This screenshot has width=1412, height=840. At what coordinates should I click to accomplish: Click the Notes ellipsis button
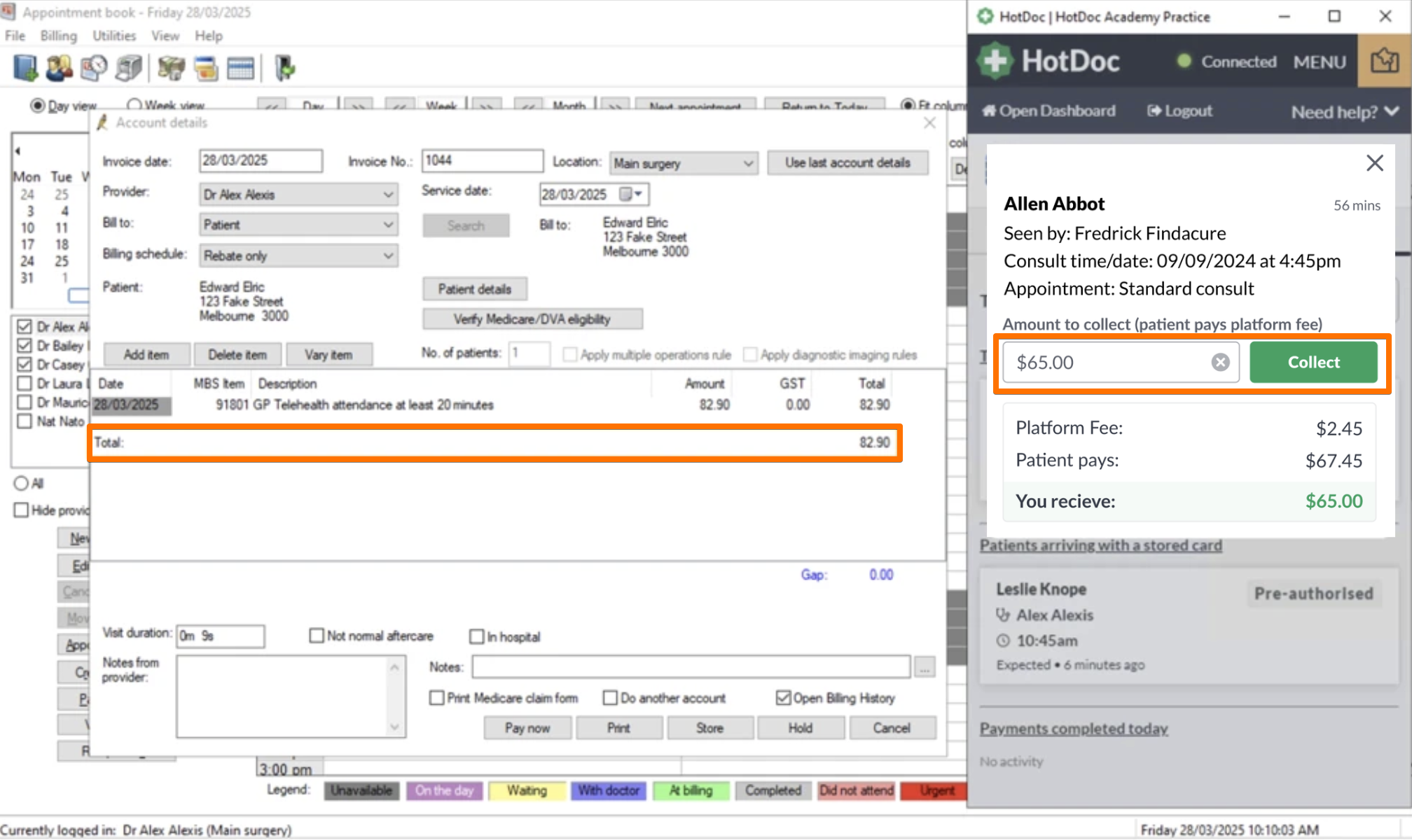coord(925,668)
